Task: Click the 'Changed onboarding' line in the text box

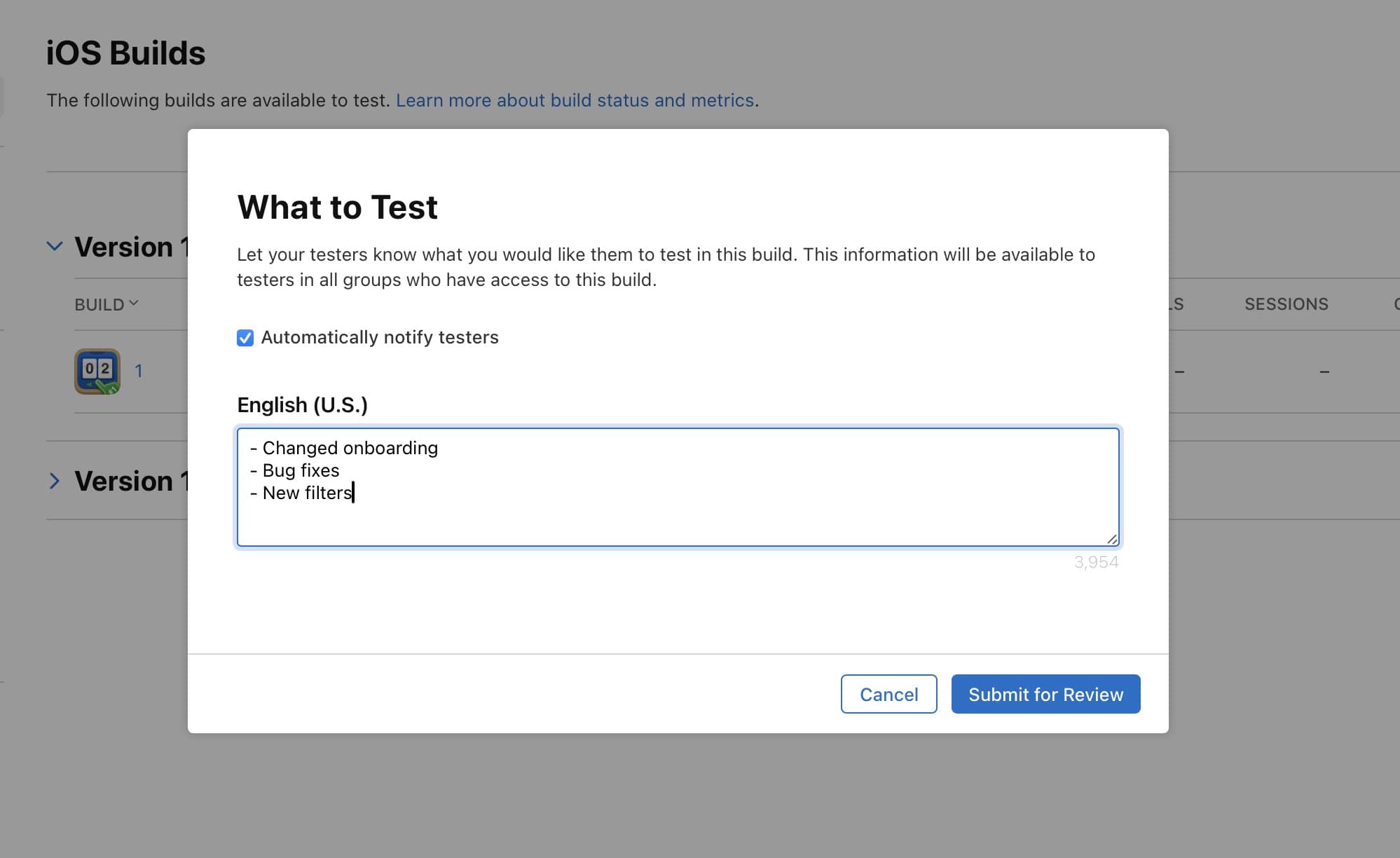Action: click(x=350, y=448)
